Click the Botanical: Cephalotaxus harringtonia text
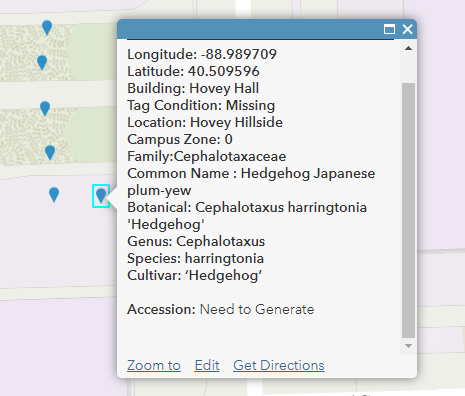The height and width of the screenshot is (396, 465). 247,207
